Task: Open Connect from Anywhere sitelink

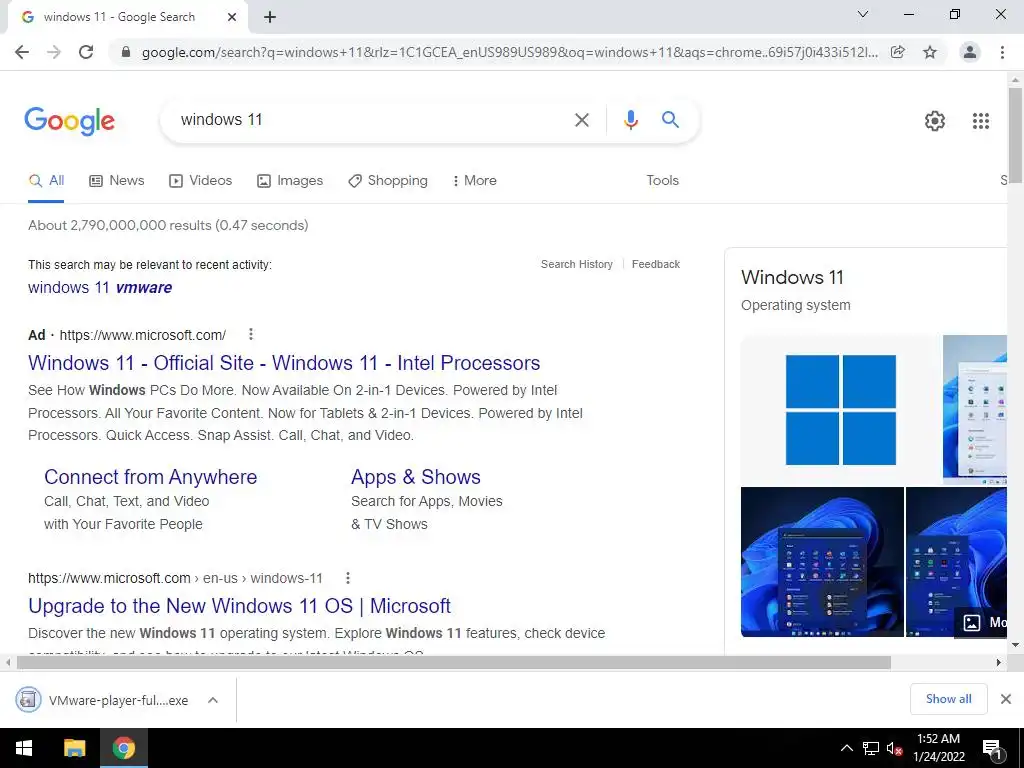Action: point(151,477)
